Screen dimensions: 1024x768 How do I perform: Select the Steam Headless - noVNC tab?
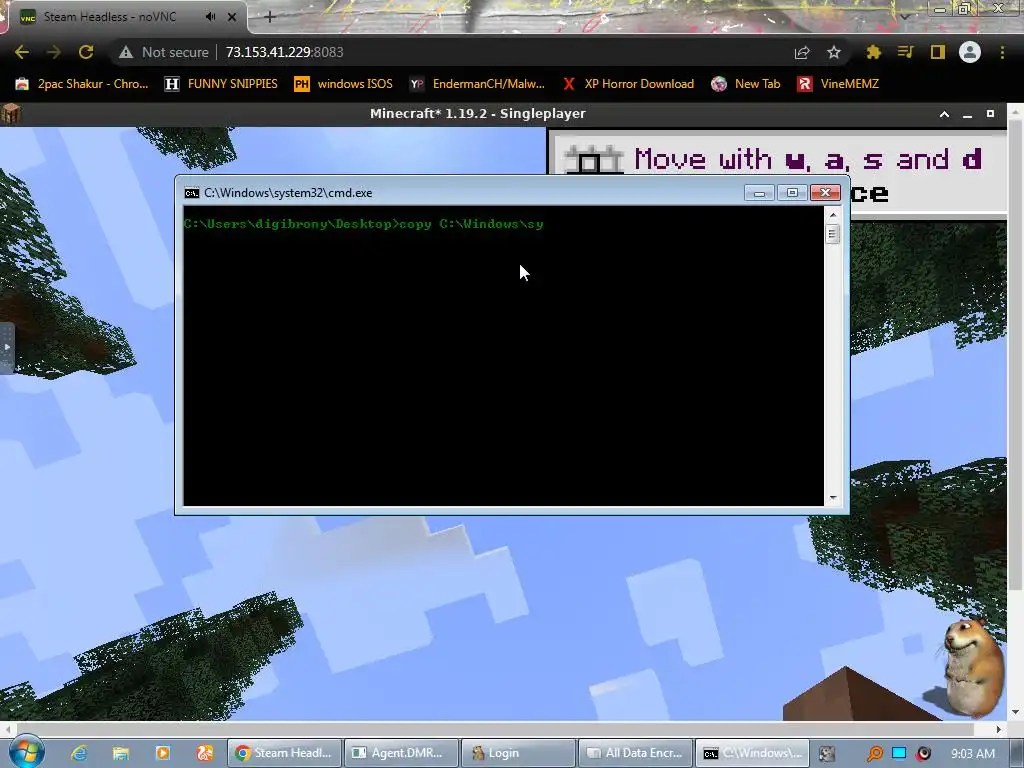pyautogui.click(x=110, y=17)
